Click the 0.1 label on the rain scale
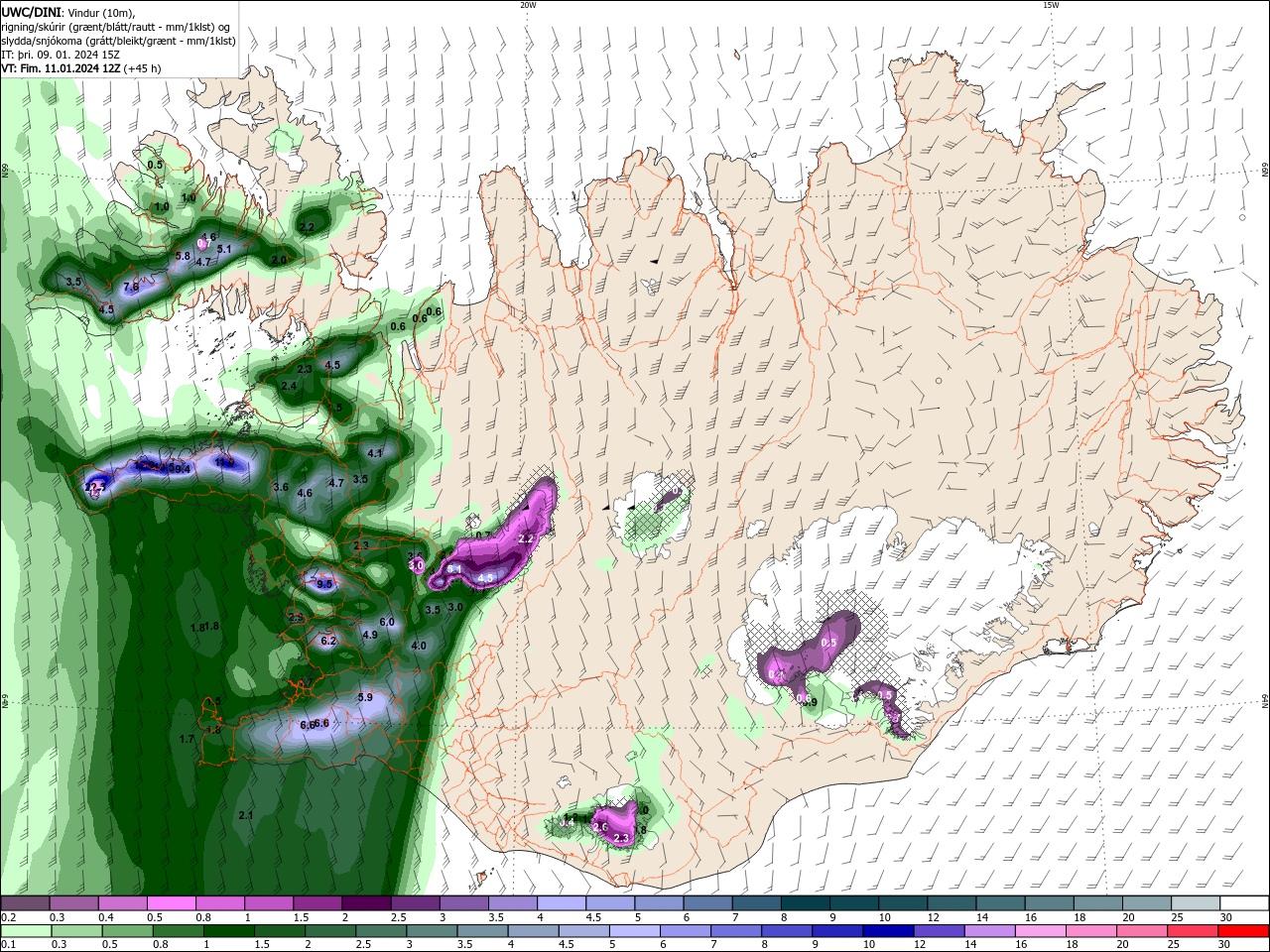The image size is (1270, 952). click(x=8, y=945)
